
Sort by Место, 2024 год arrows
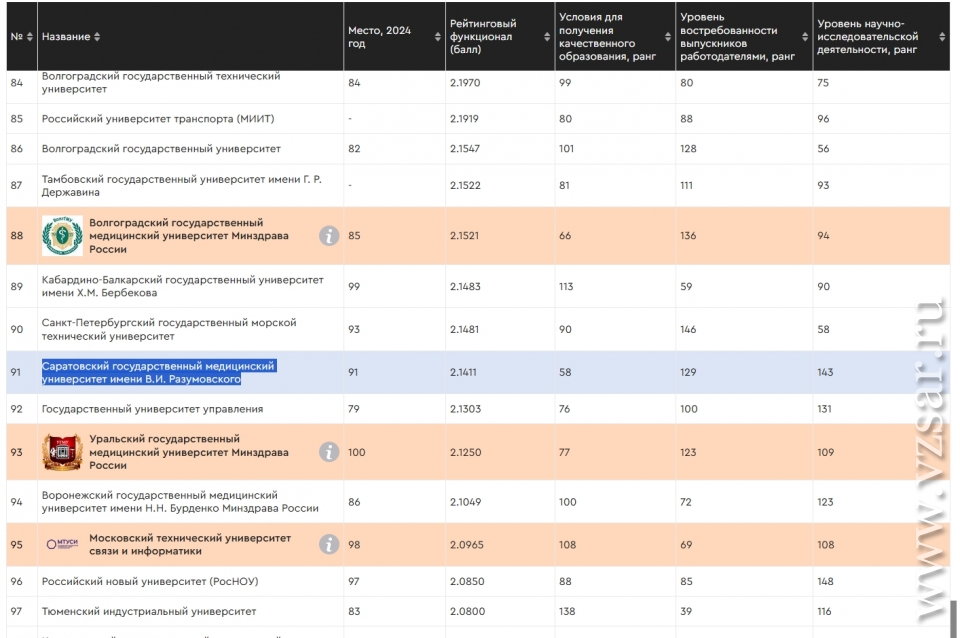pyautogui.click(x=438, y=37)
